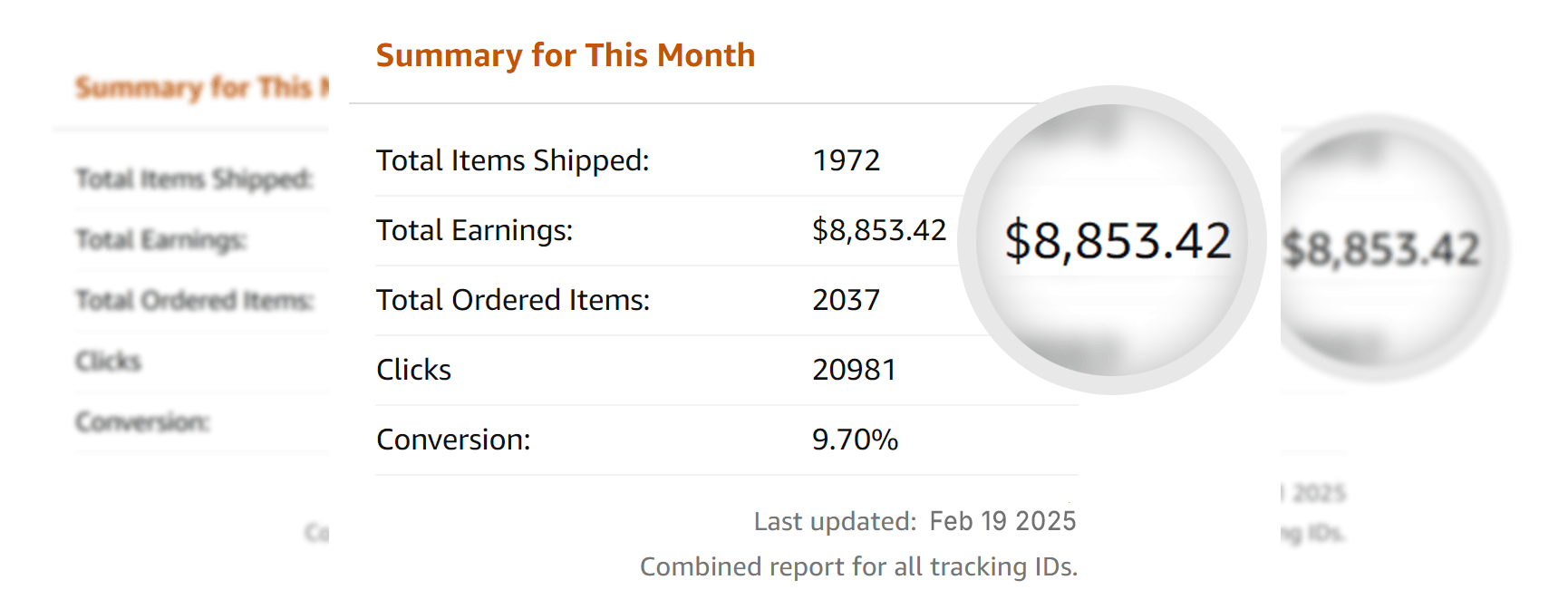Click the blurred Total Ordered Items label

tap(195, 301)
